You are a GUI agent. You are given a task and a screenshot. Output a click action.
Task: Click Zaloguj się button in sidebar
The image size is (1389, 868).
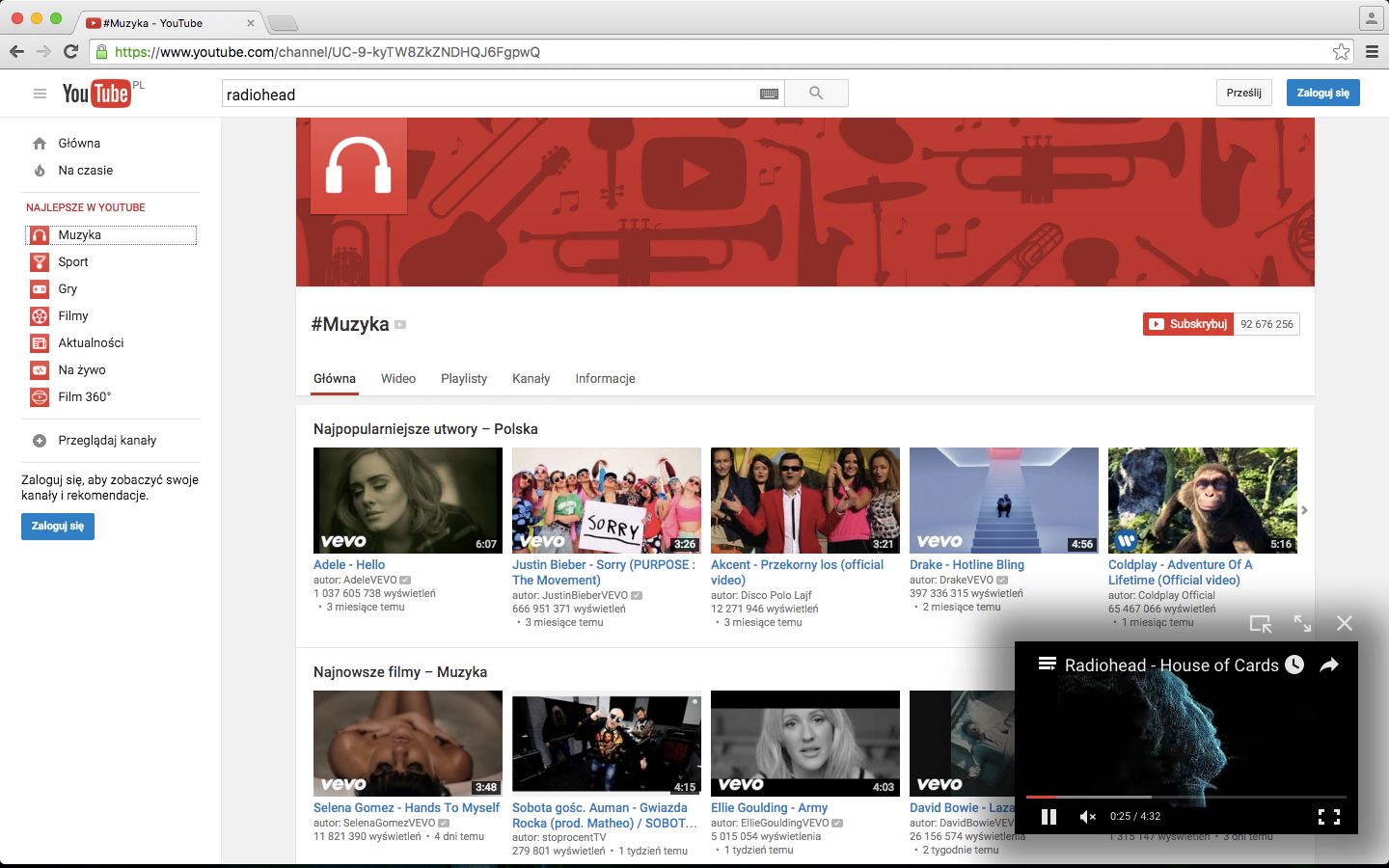click(58, 526)
